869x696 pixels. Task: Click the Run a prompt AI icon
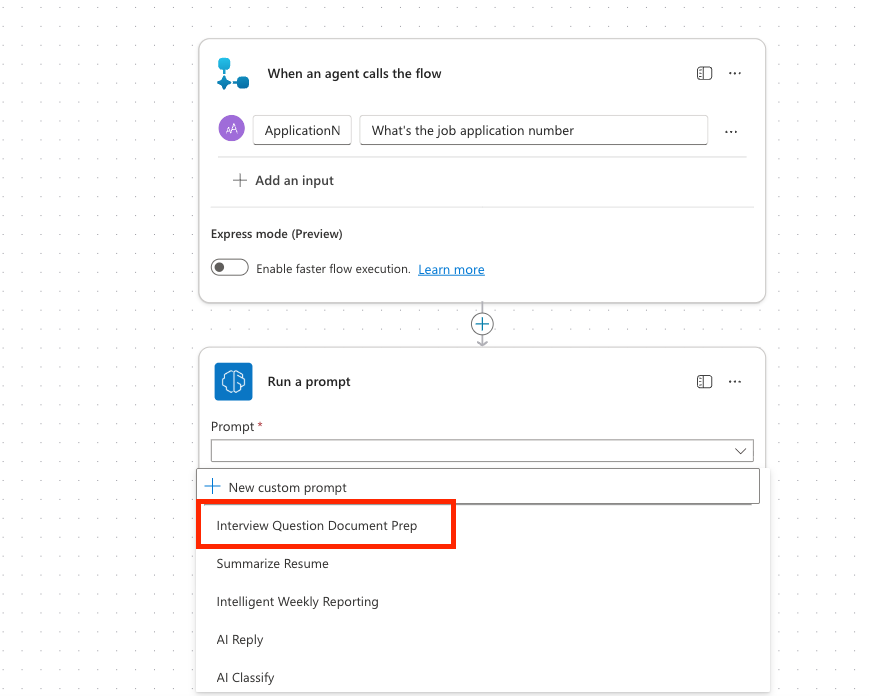coord(233,381)
